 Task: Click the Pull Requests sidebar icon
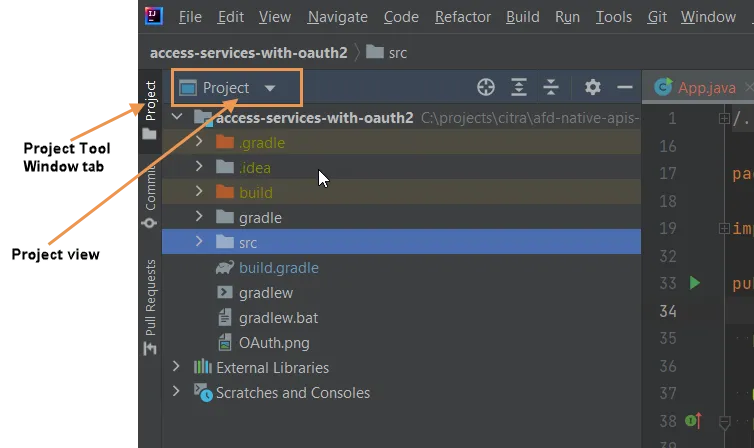click(x=150, y=348)
